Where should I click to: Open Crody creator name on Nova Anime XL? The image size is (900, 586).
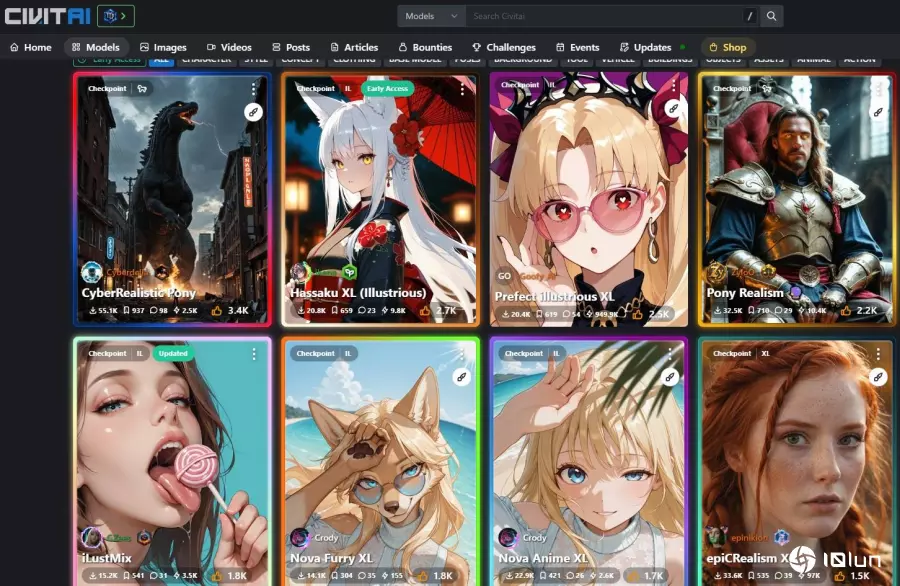534,538
